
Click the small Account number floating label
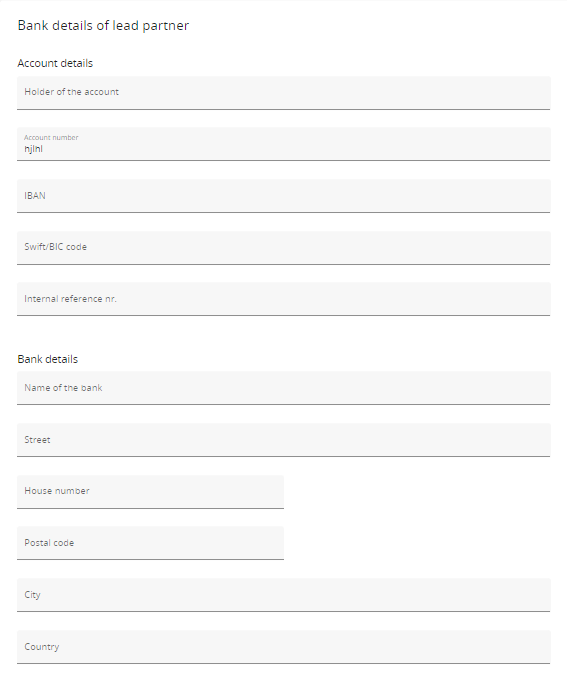[x=51, y=137]
